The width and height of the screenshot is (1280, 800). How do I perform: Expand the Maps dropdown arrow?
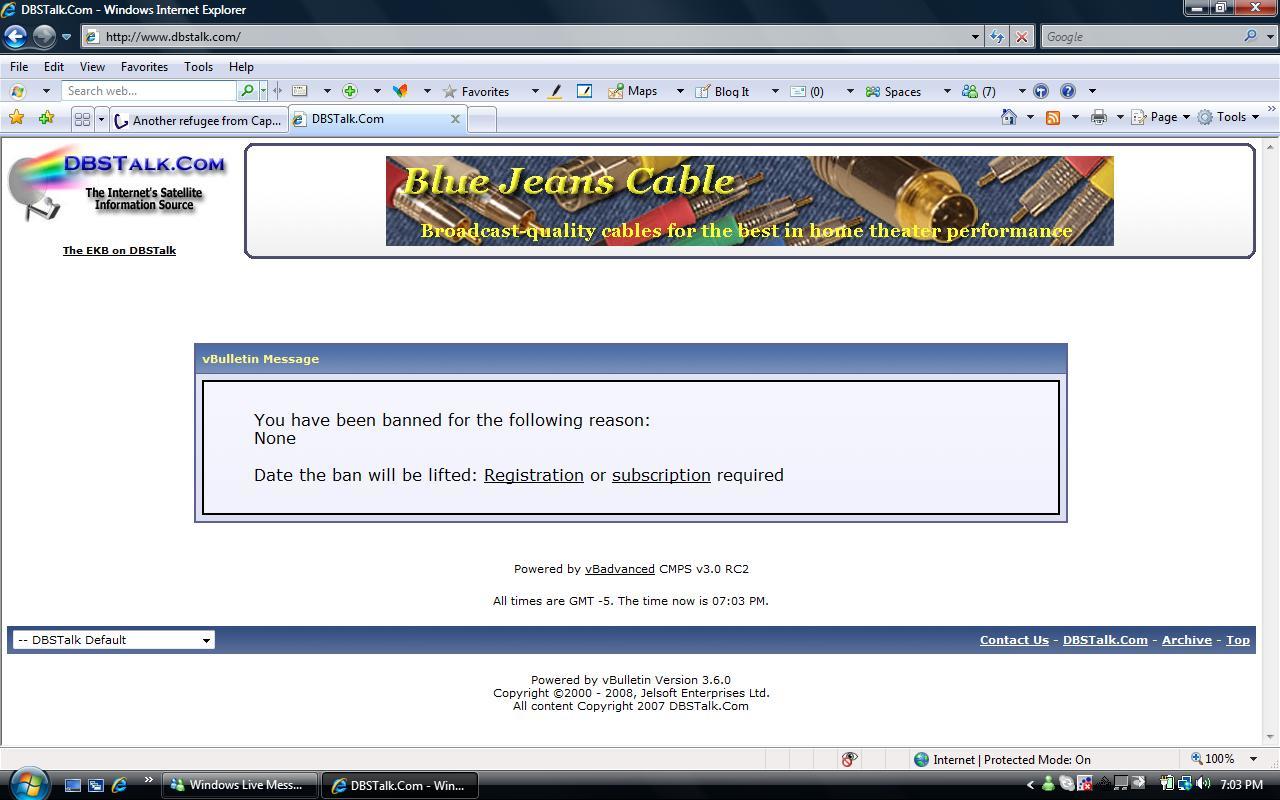point(680,91)
